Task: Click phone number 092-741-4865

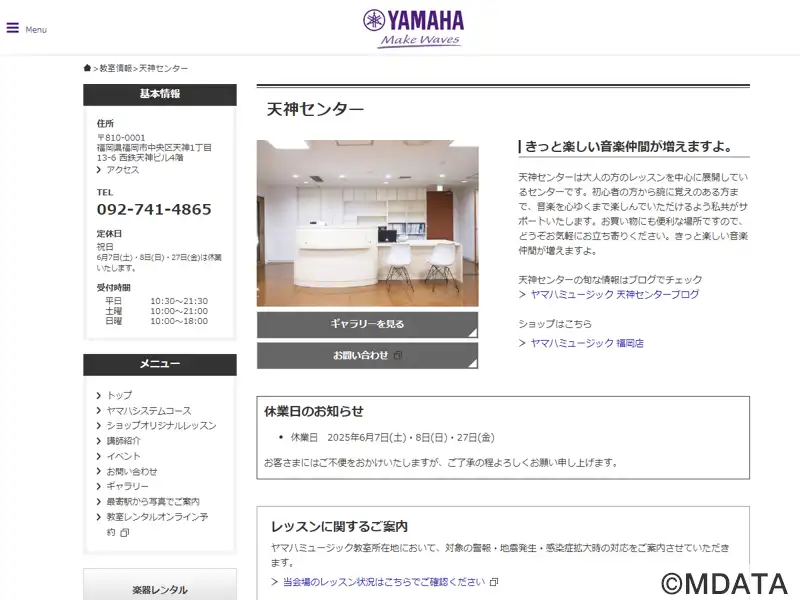Action: click(x=154, y=209)
